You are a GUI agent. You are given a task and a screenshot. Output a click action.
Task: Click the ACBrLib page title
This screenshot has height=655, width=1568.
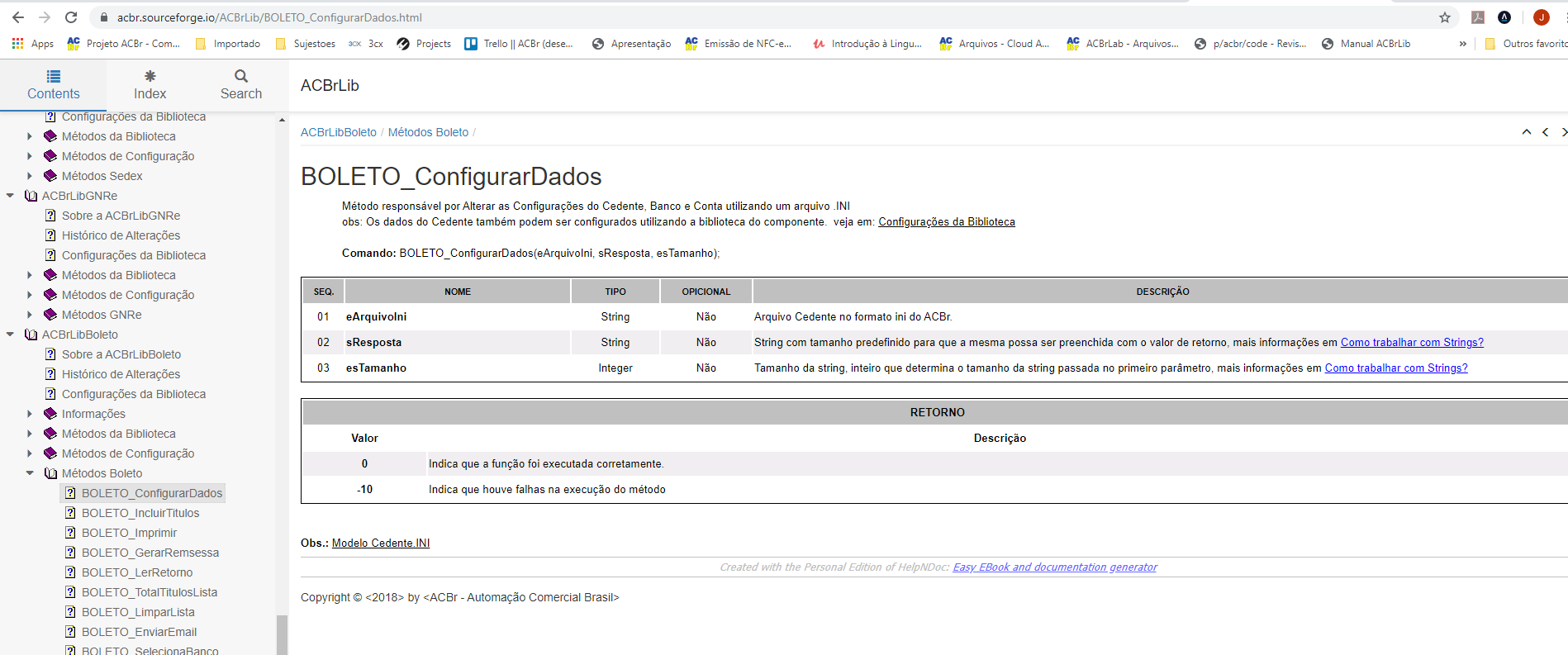330,85
